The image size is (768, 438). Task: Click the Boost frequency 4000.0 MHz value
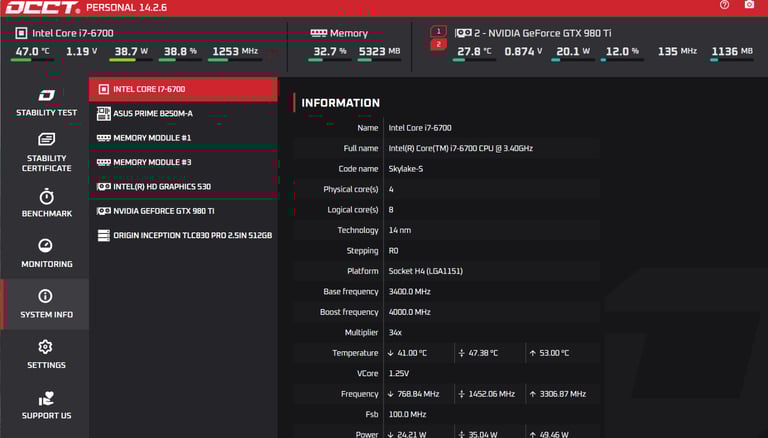tap(409, 312)
